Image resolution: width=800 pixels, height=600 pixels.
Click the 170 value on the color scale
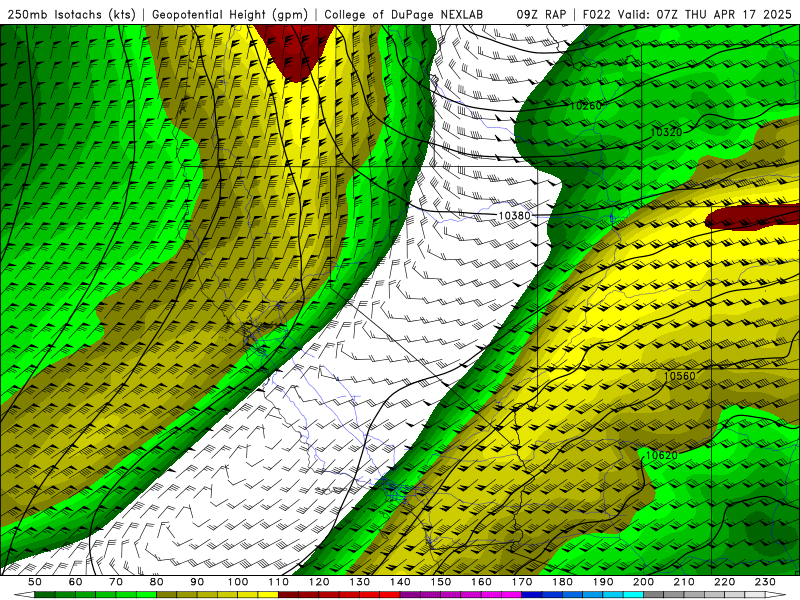click(522, 582)
